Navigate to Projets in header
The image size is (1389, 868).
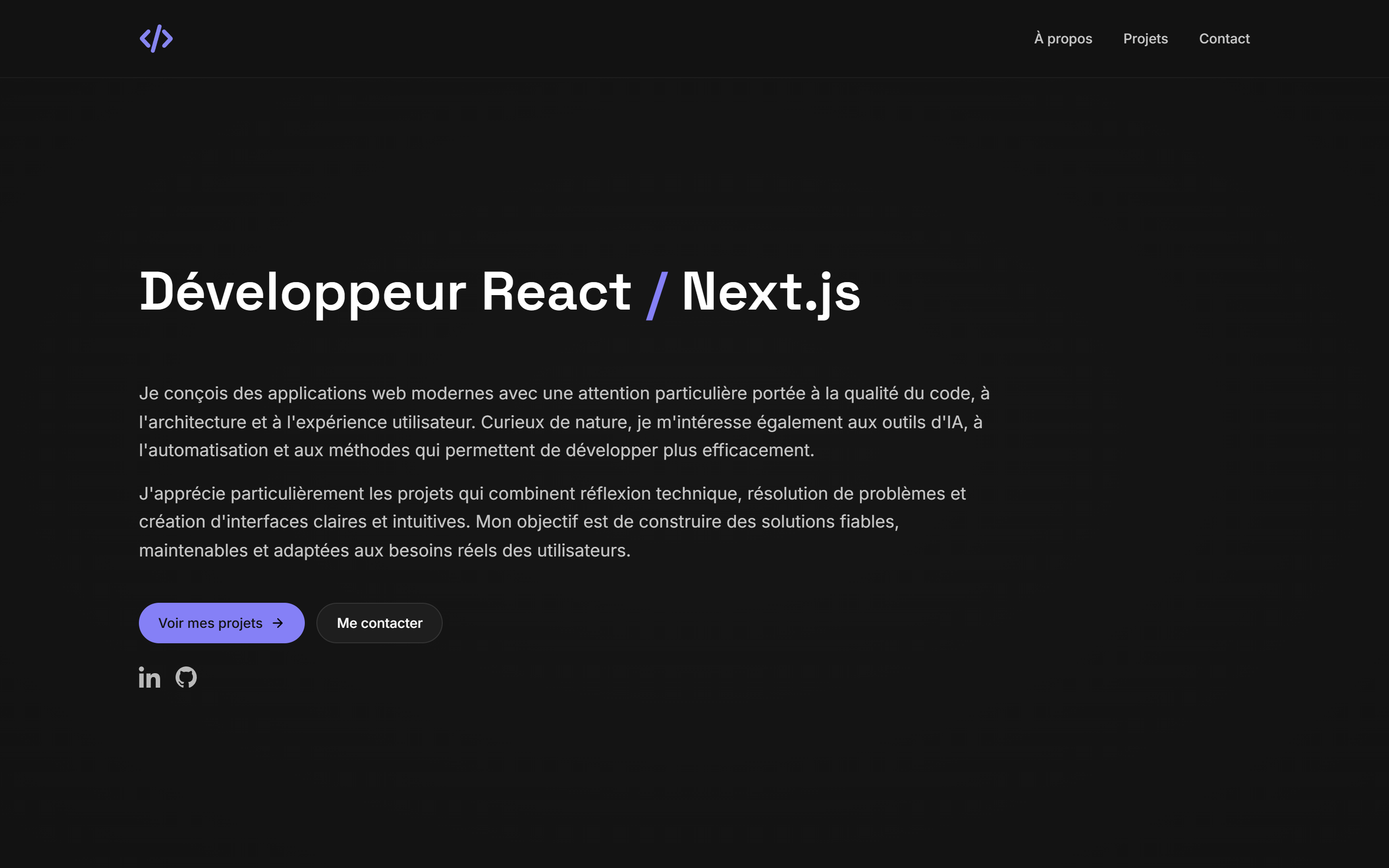1145,39
